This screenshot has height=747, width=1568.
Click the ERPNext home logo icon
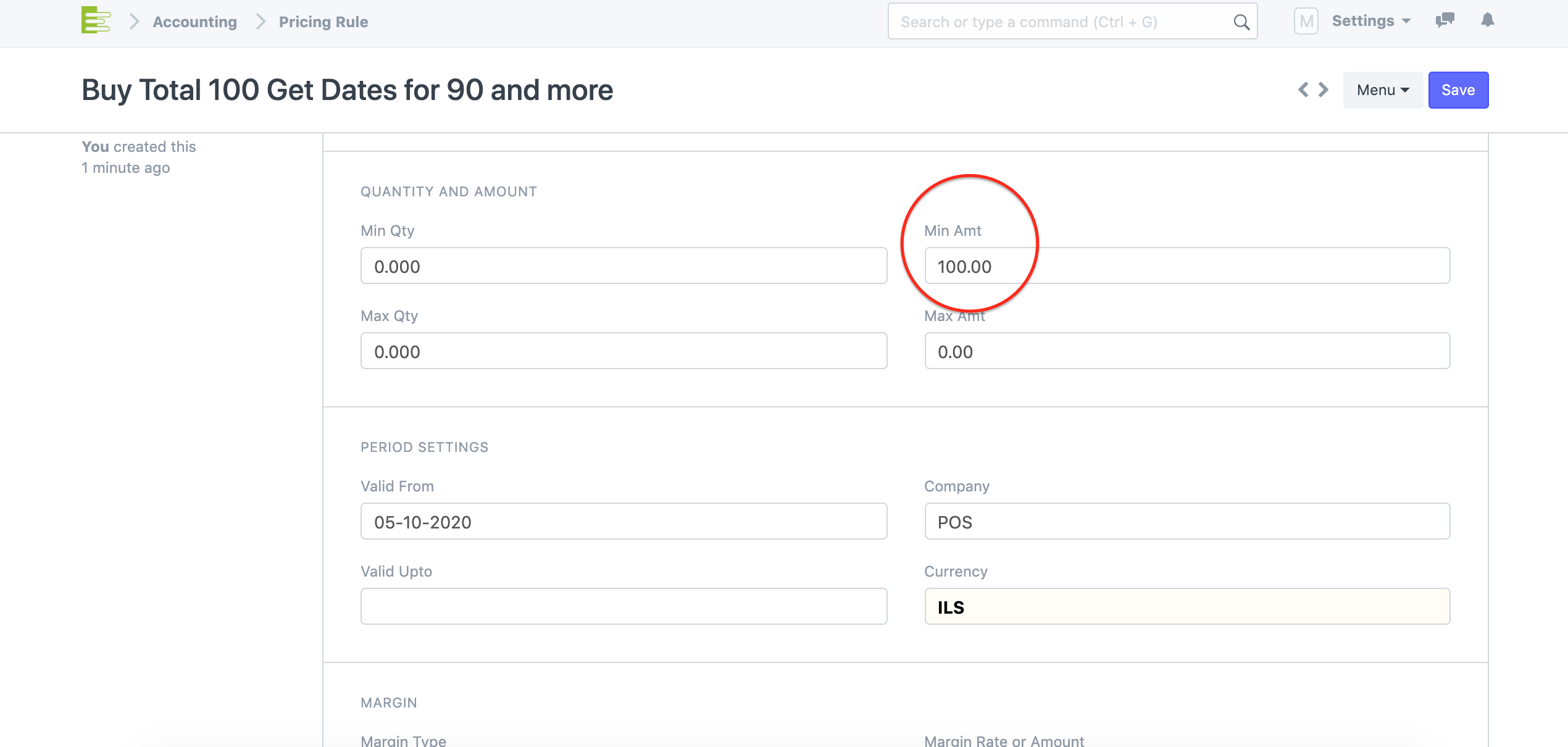click(96, 20)
